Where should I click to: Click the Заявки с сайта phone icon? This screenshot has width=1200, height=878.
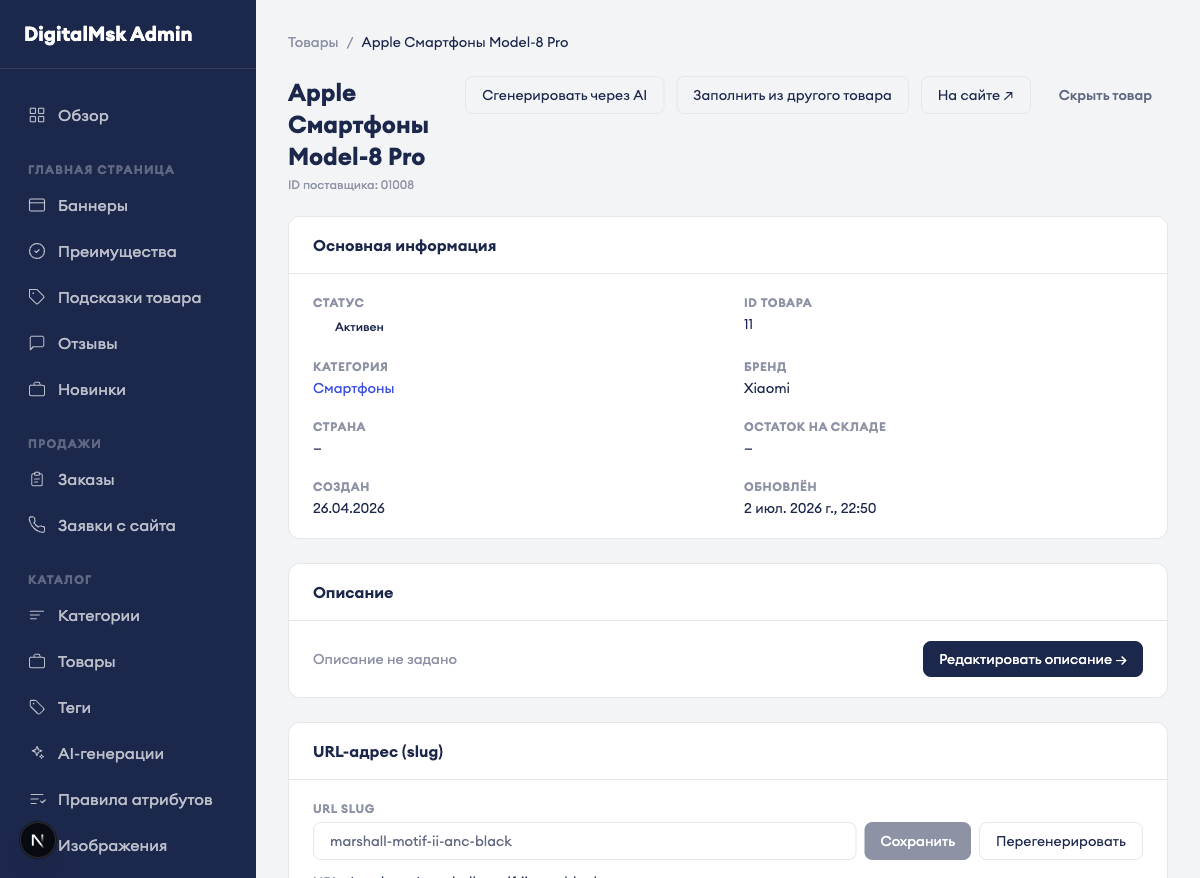coord(37,526)
